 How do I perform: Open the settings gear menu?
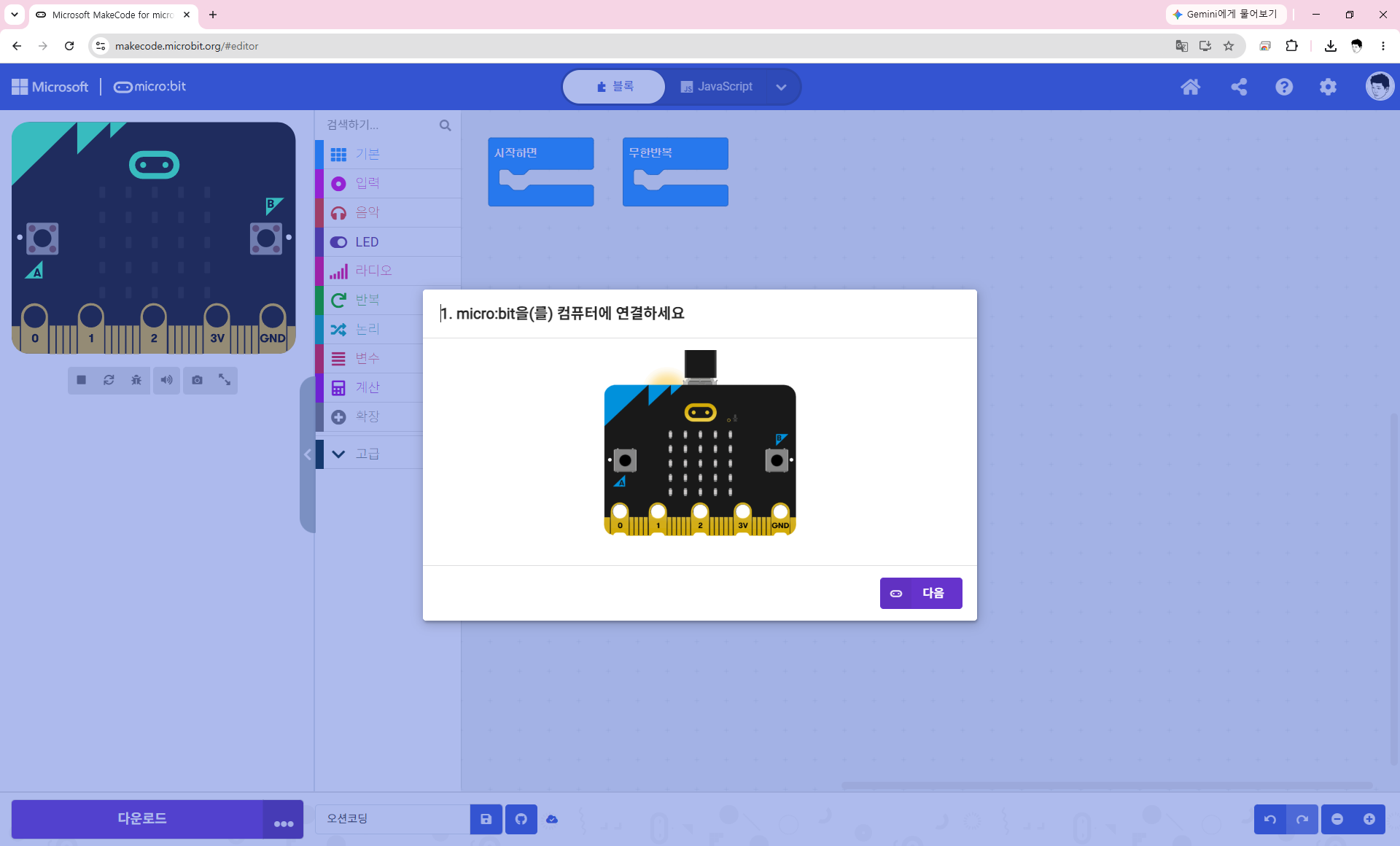[x=1328, y=87]
